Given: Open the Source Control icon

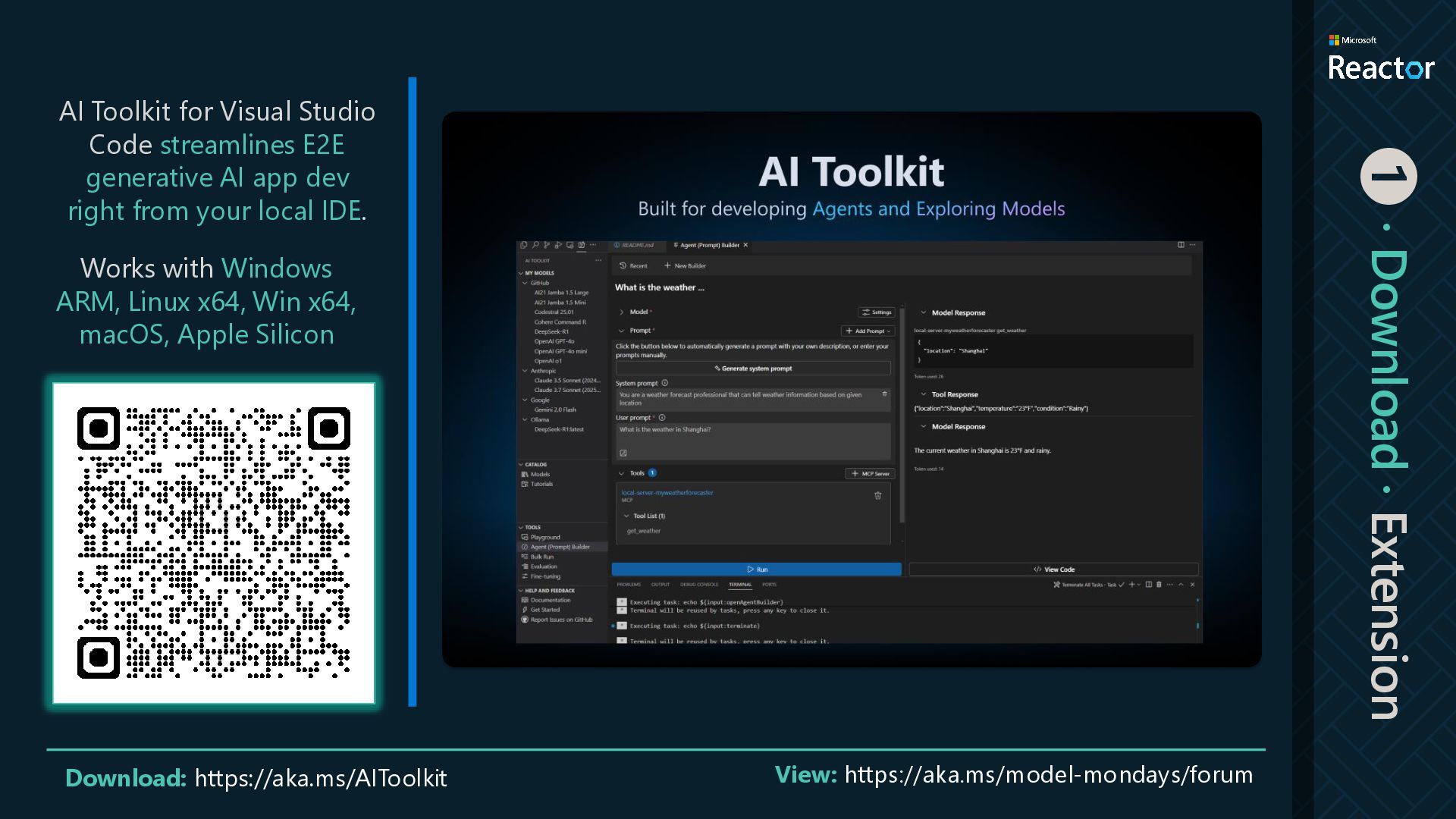Looking at the screenshot, I should tap(547, 245).
